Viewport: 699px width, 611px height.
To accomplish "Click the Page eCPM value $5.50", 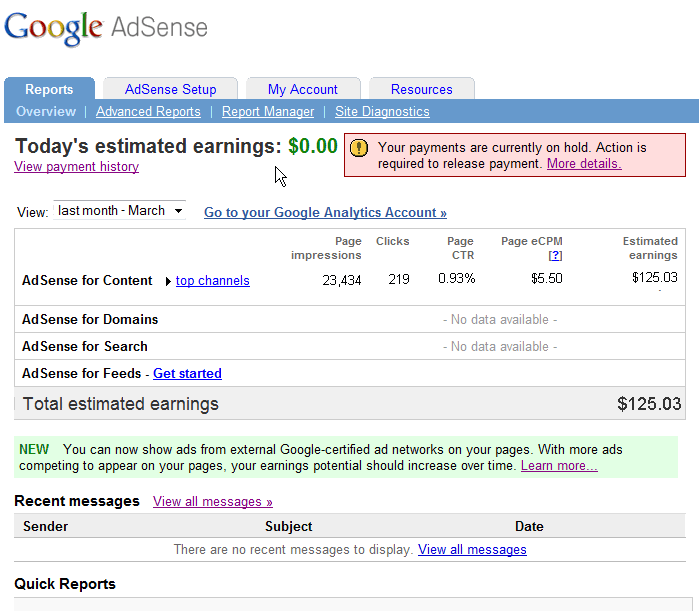I will tap(547, 279).
